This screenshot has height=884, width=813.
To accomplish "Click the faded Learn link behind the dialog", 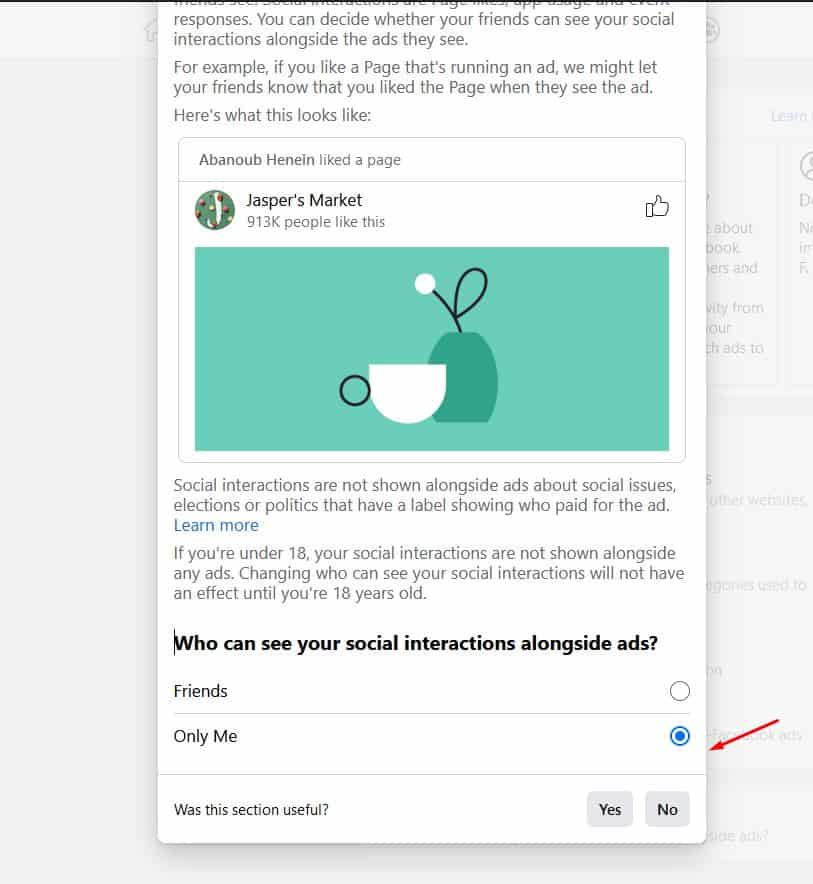I will (788, 116).
